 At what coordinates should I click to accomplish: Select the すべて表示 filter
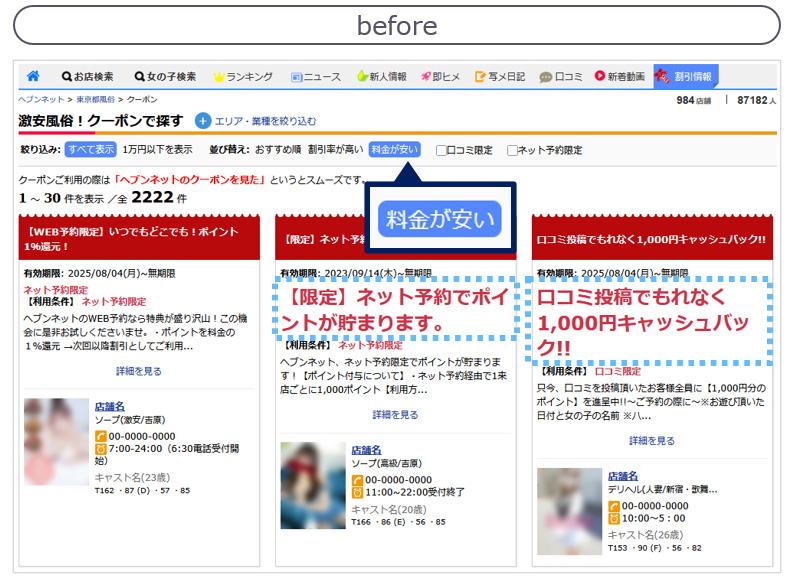coord(91,149)
